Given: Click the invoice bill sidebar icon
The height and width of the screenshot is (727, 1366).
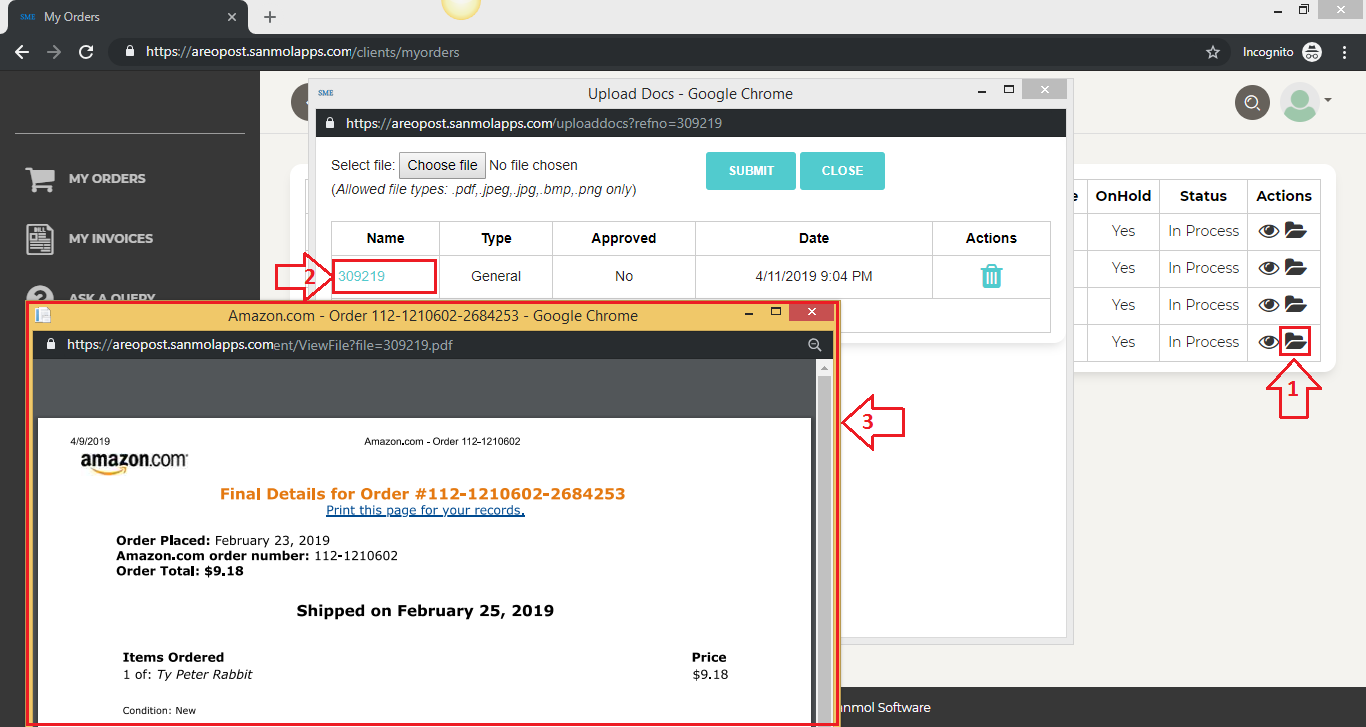Looking at the screenshot, I should pyautogui.click(x=39, y=239).
